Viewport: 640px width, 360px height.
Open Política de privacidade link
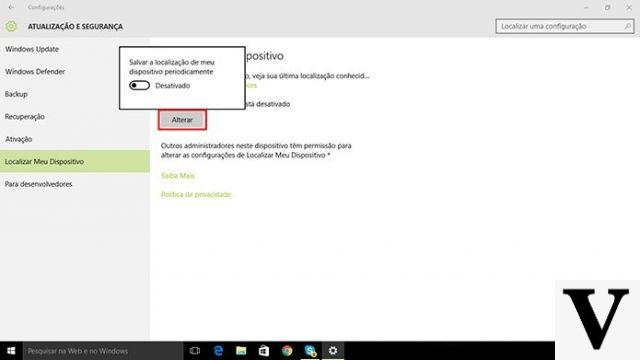[x=196, y=194]
